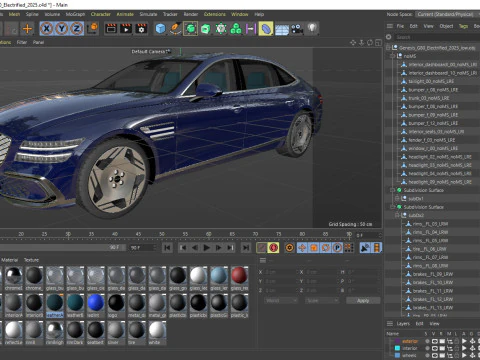480x360 pixels.
Task: Collapse the second Subdivision Surface object
Action: pos(393,207)
